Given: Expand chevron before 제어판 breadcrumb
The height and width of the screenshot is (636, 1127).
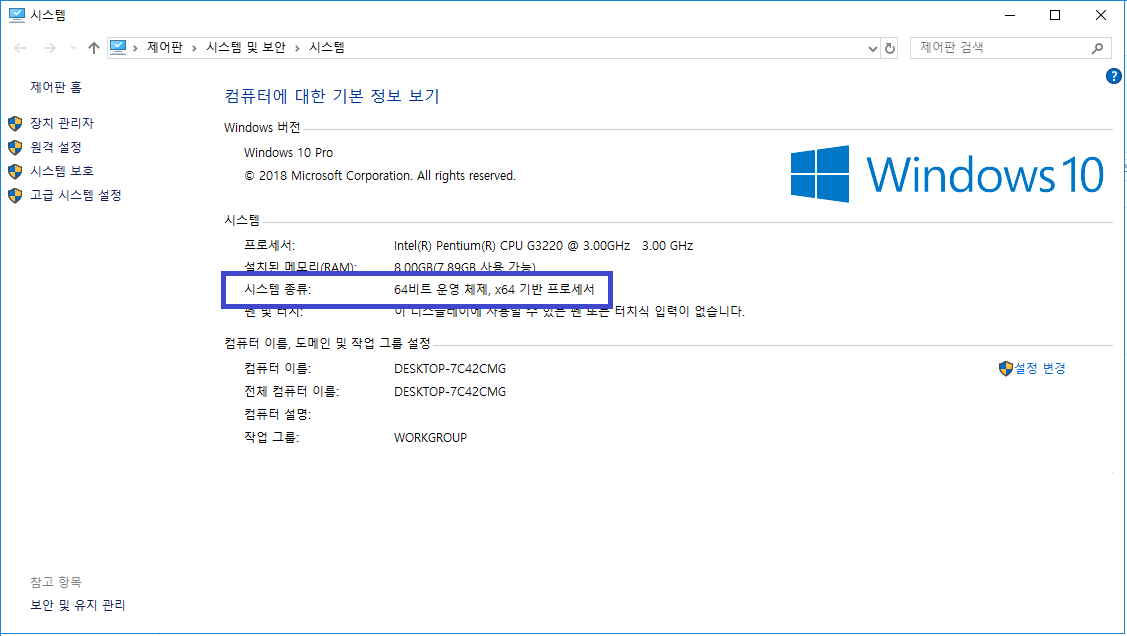Looking at the screenshot, I should (x=135, y=48).
